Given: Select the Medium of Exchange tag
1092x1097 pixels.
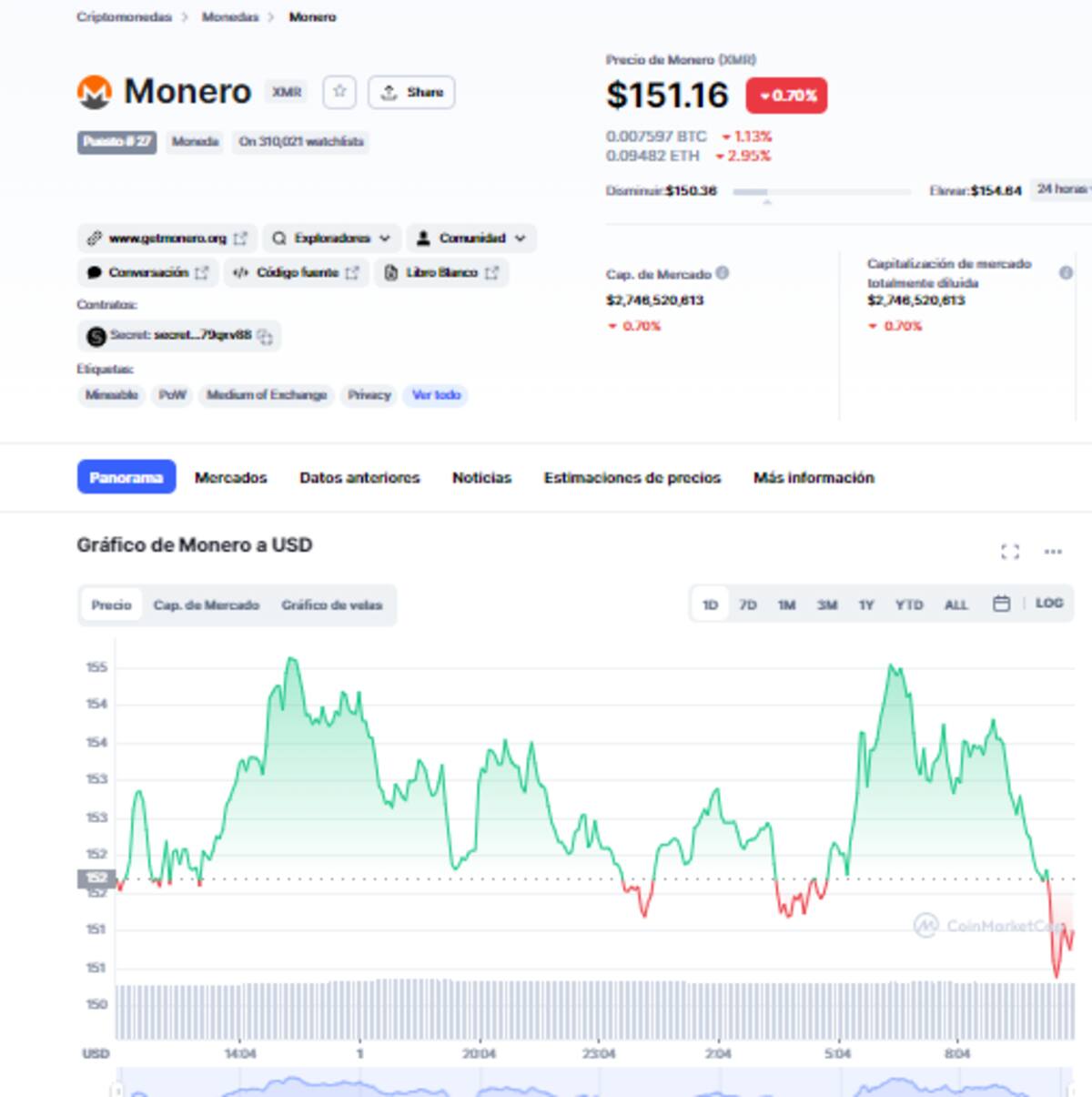Looking at the screenshot, I should 267,395.
